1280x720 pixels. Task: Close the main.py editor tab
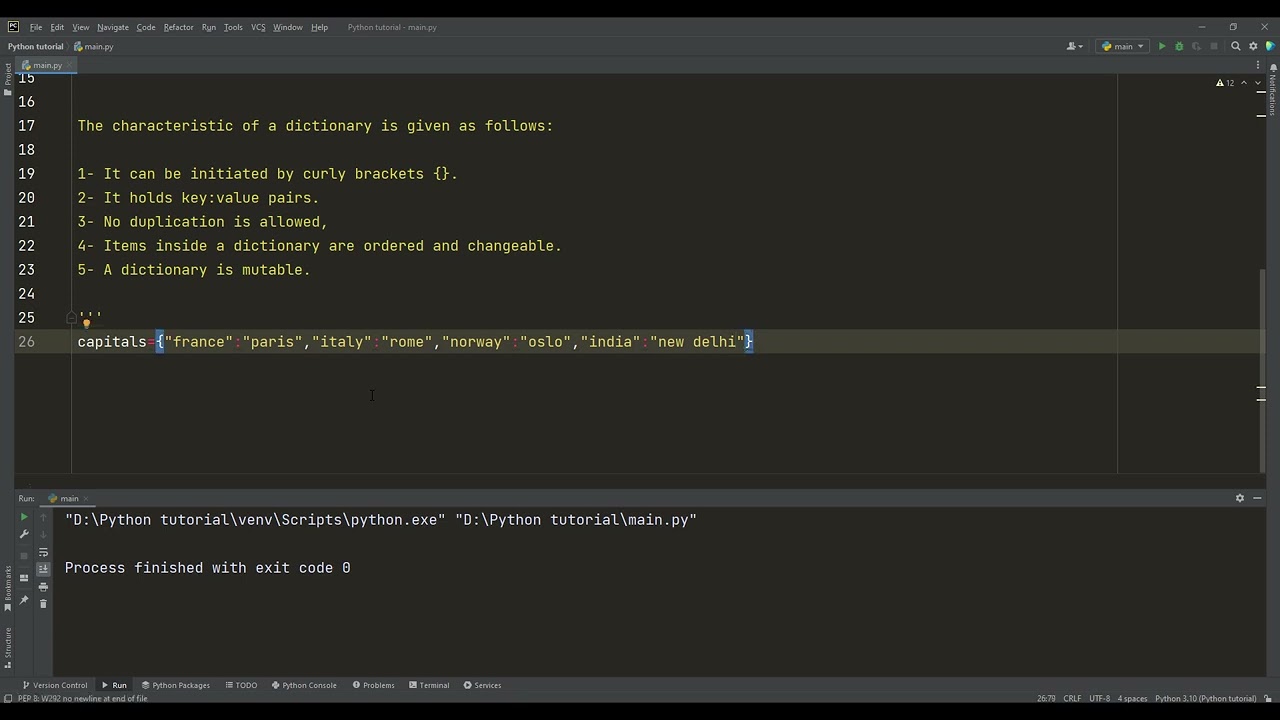[x=67, y=65]
